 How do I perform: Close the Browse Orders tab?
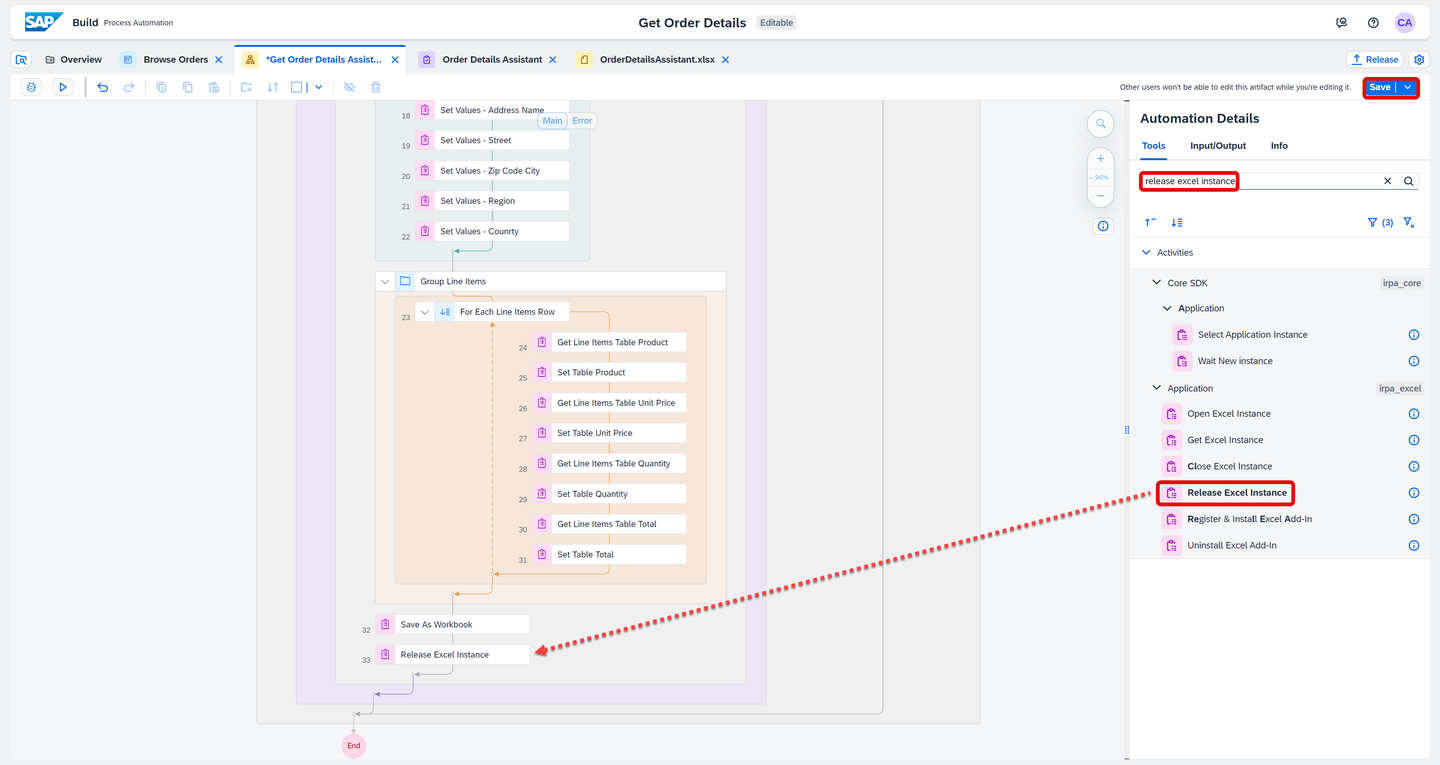219,60
